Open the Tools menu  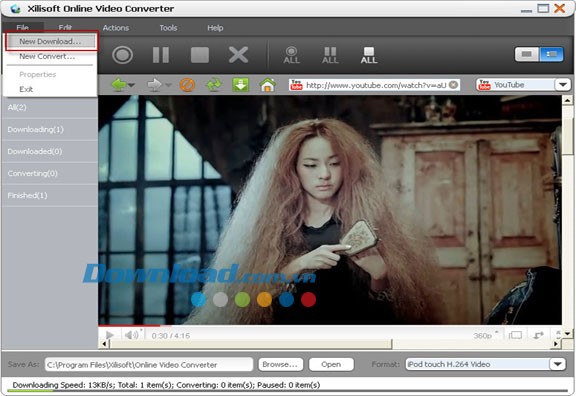point(168,28)
